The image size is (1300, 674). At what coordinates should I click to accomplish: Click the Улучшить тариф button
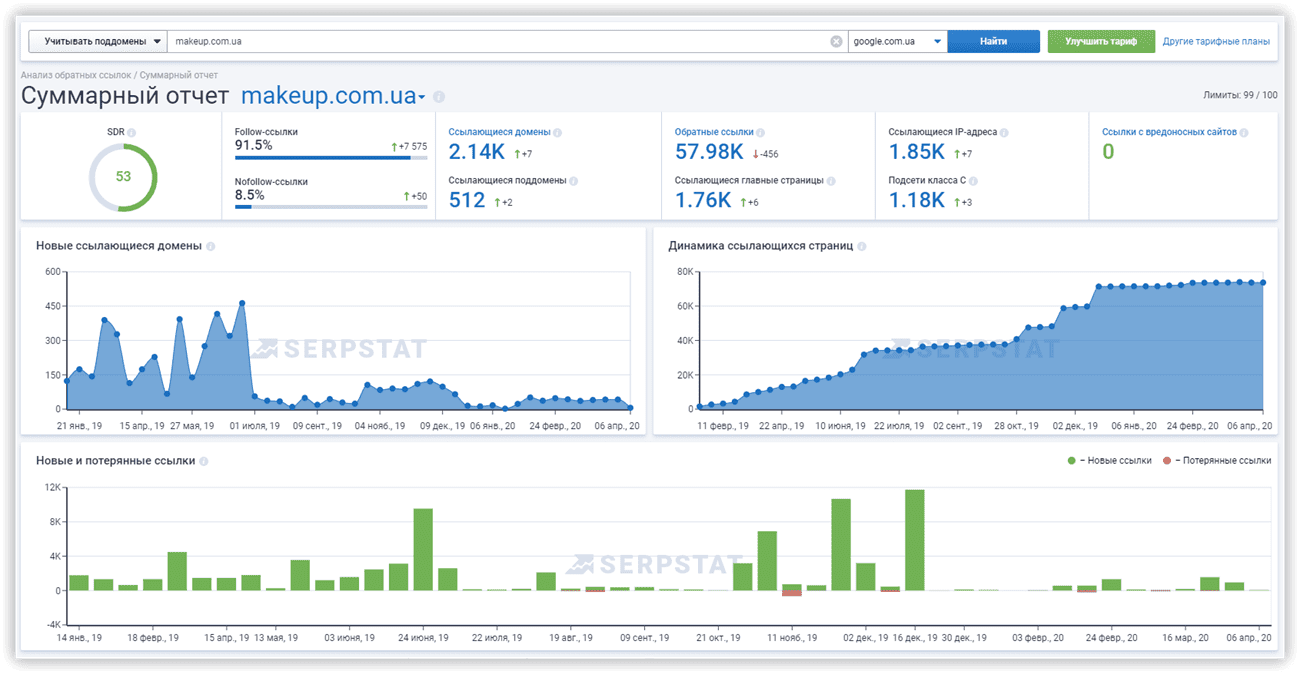[x=1101, y=42]
